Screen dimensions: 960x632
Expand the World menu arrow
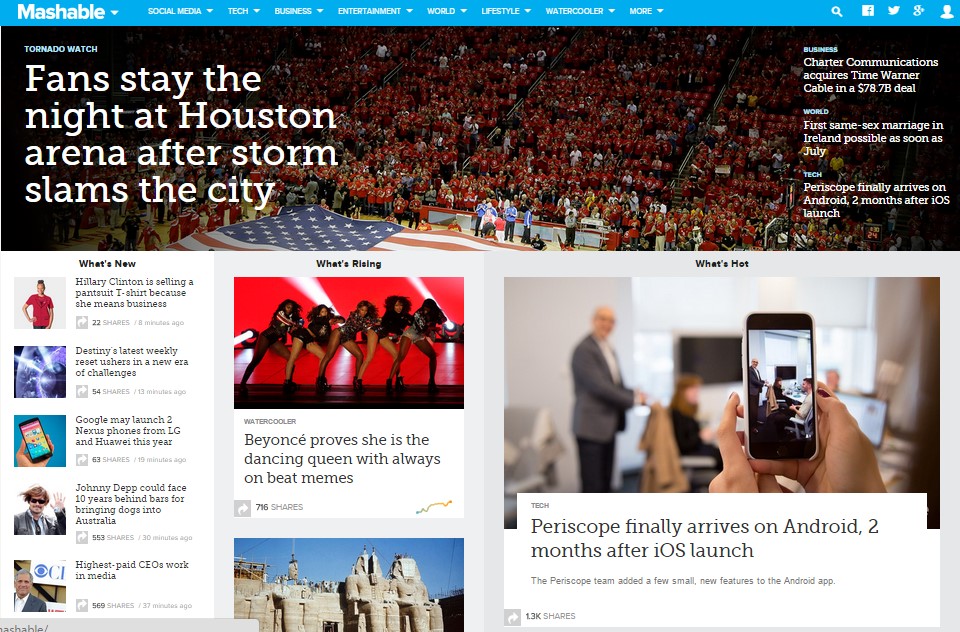[463, 11]
